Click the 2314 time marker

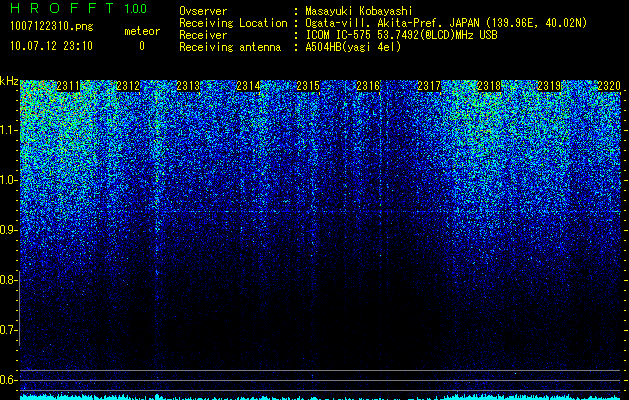pos(248,86)
